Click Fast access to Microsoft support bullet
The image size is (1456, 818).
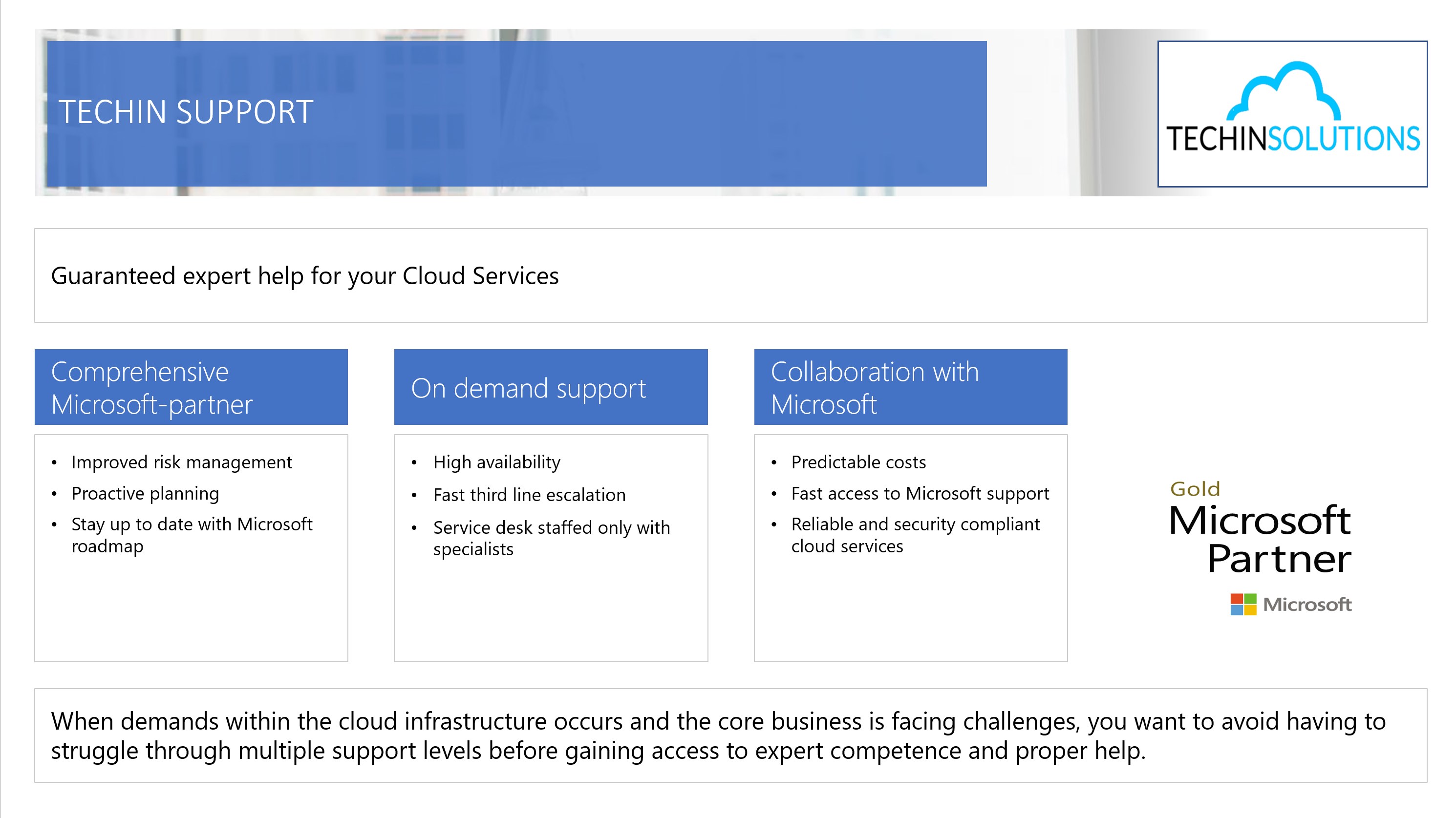click(920, 493)
